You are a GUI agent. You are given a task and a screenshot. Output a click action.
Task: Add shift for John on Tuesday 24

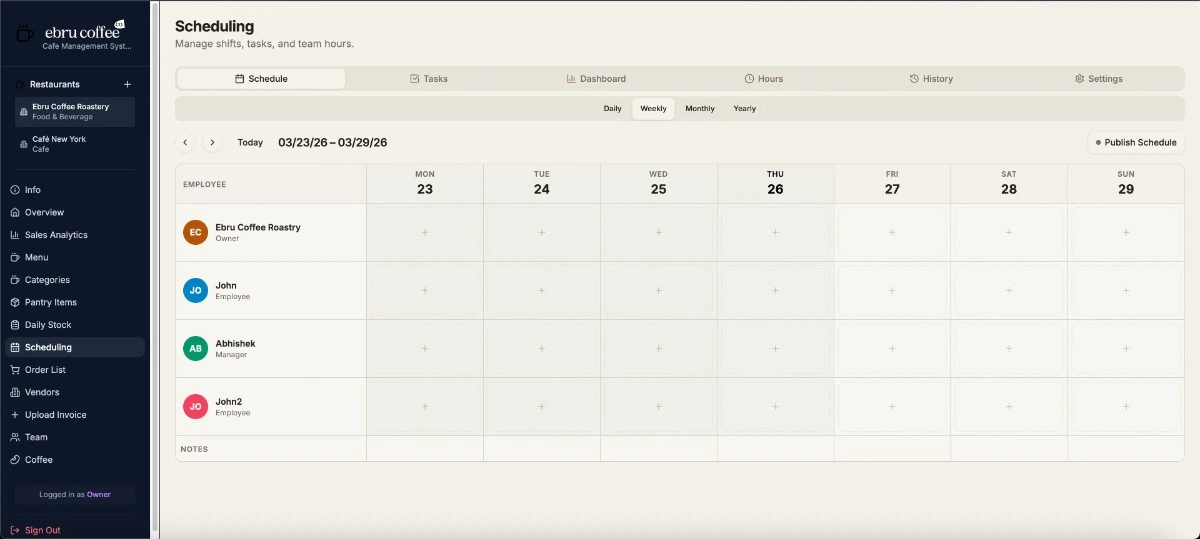542,290
